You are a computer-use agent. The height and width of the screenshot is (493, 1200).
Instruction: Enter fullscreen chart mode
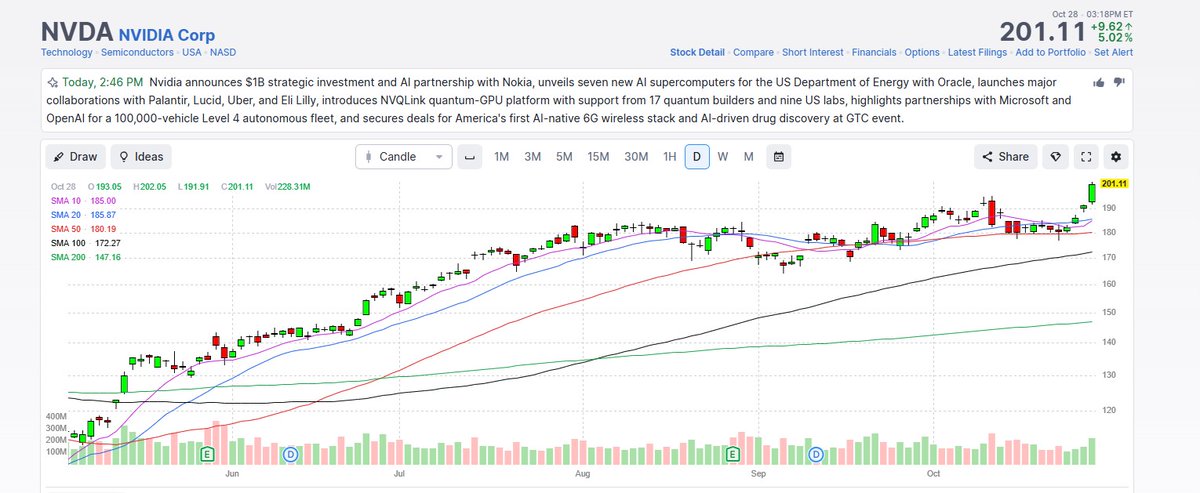(x=1086, y=156)
